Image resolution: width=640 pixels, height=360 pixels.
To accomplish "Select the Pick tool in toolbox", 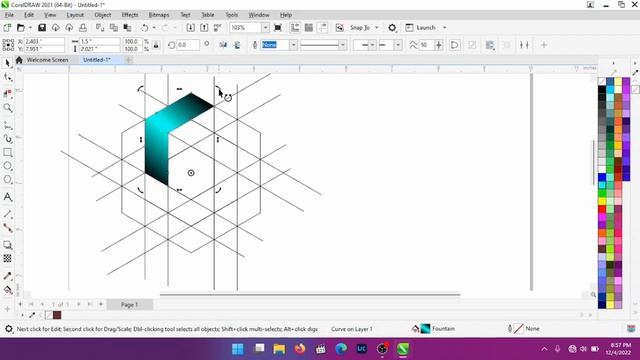I will [7, 63].
